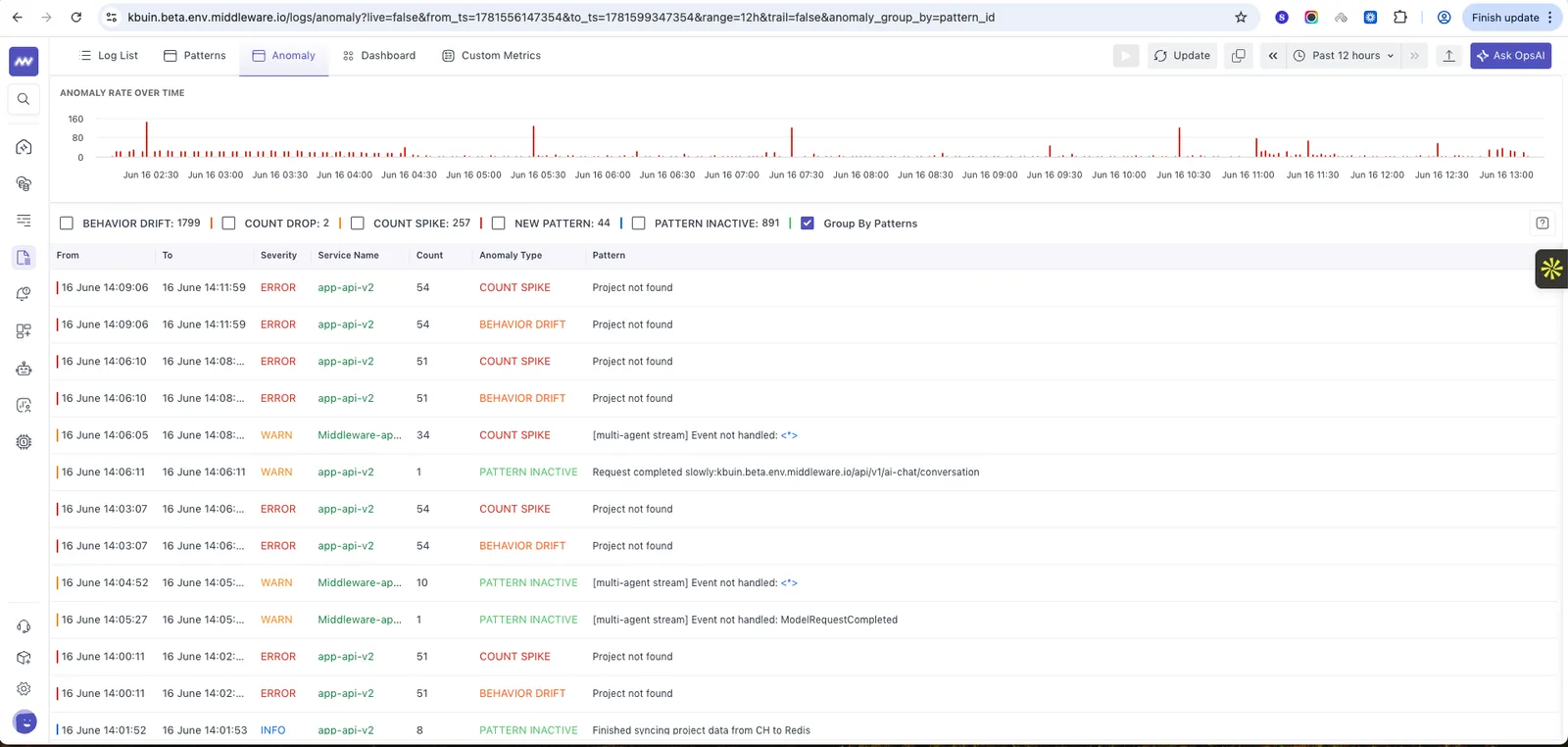The height and width of the screenshot is (747, 1568).
Task: Click the '<*>' wildcard link in the row with count 34
Action: tap(789, 435)
